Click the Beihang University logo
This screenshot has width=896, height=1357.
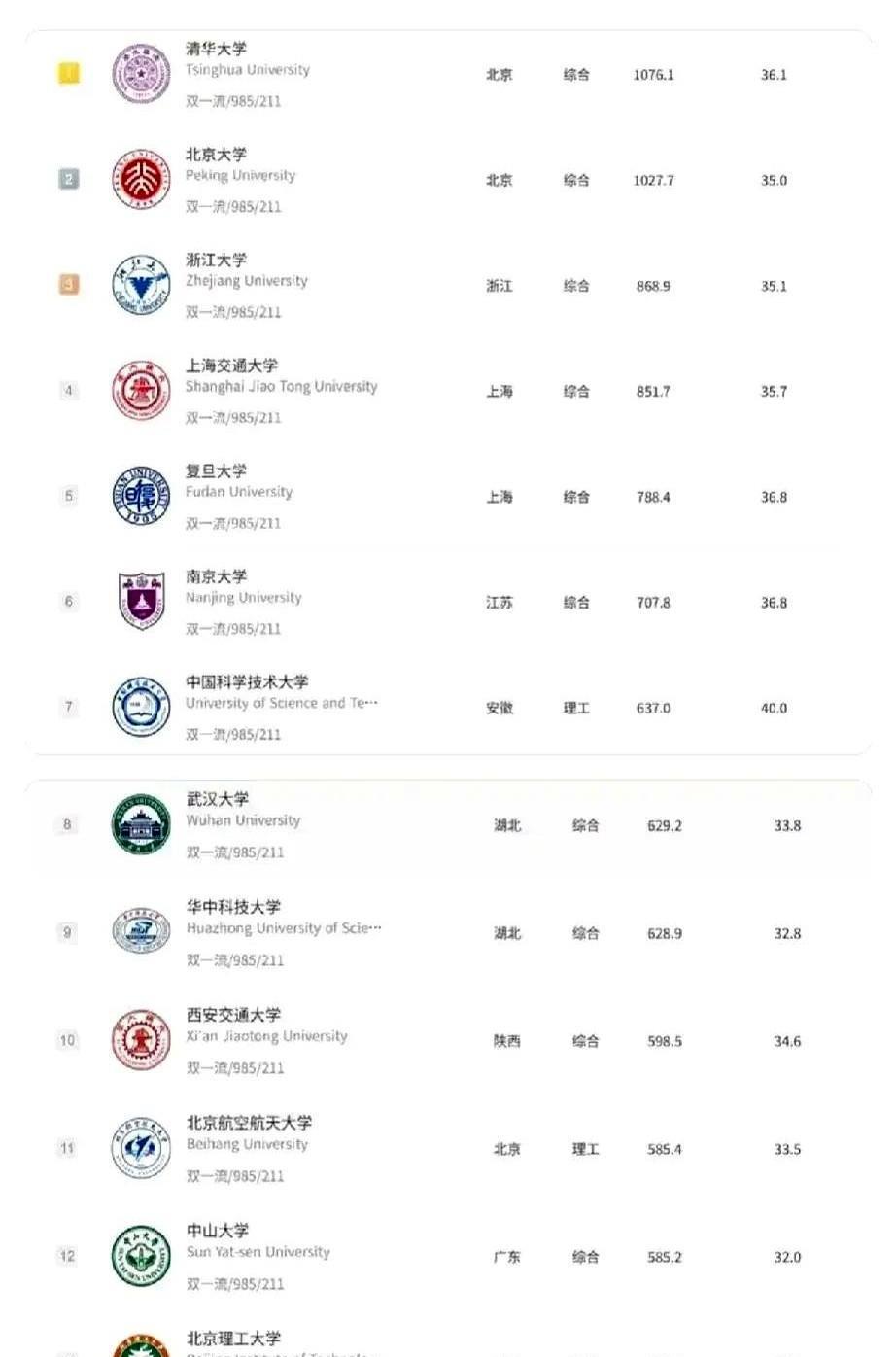141,1148
